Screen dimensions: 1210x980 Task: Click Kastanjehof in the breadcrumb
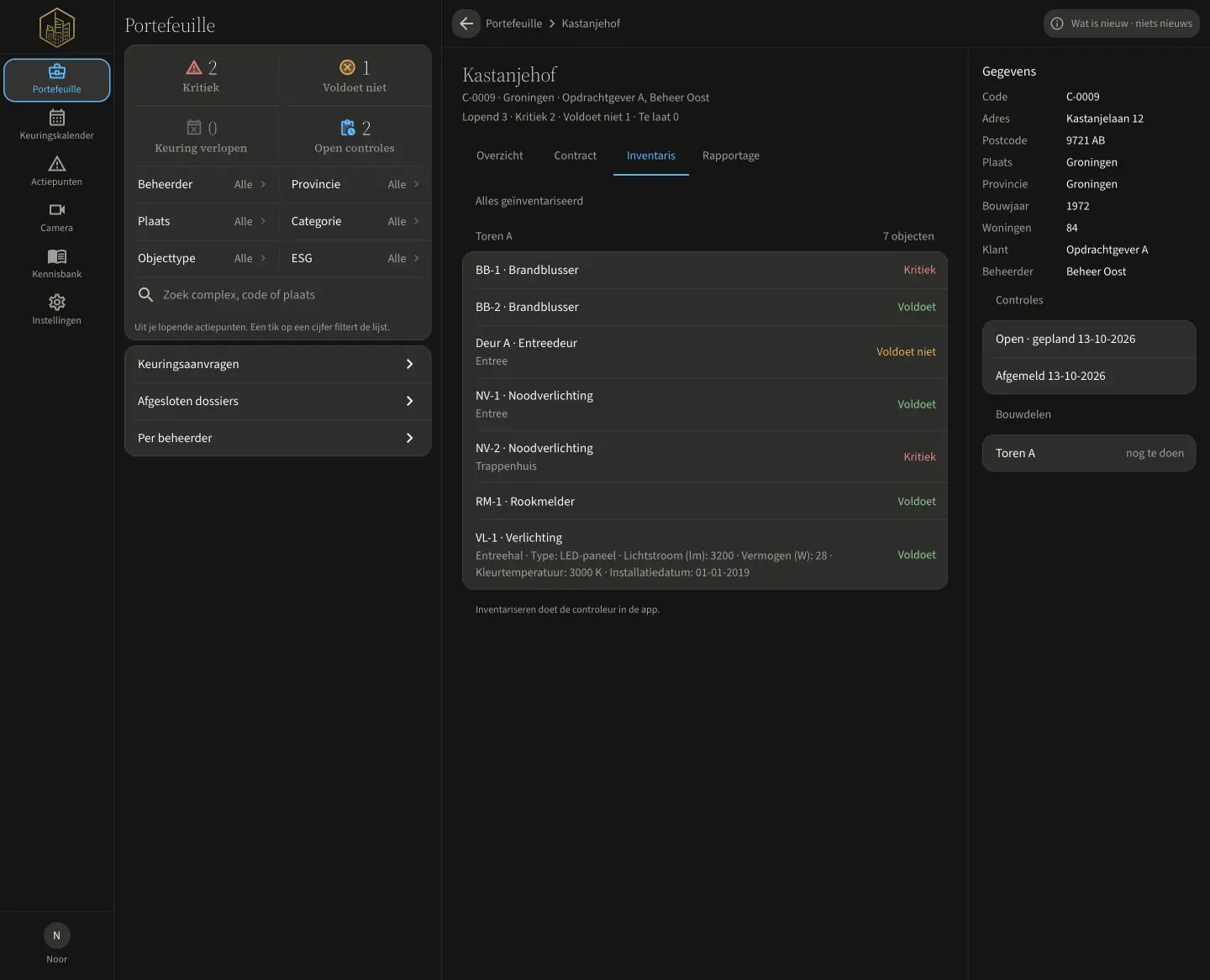tap(591, 24)
